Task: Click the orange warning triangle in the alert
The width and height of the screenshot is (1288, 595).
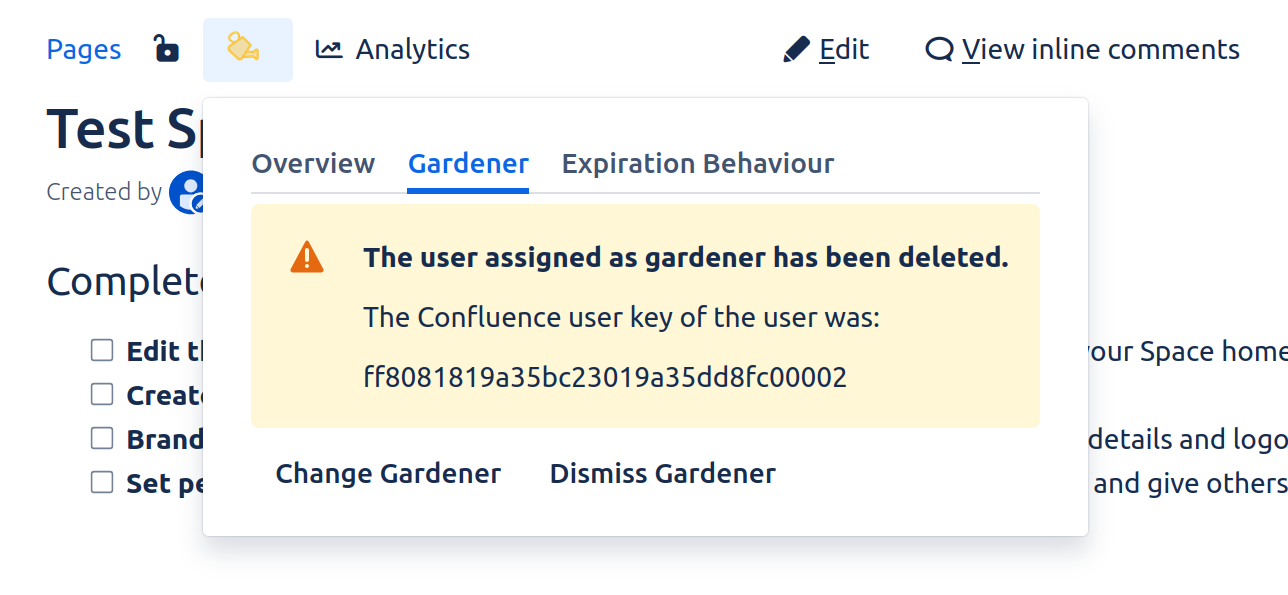Action: coord(305,256)
